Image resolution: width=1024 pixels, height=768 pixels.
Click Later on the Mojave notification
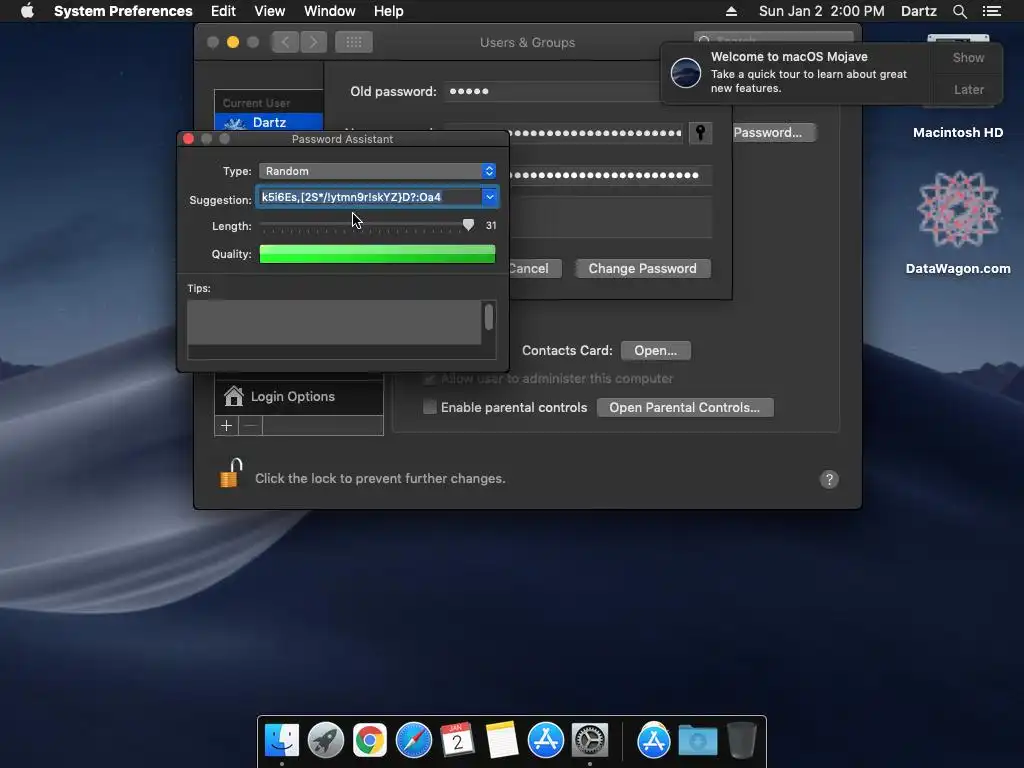[x=968, y=89]
